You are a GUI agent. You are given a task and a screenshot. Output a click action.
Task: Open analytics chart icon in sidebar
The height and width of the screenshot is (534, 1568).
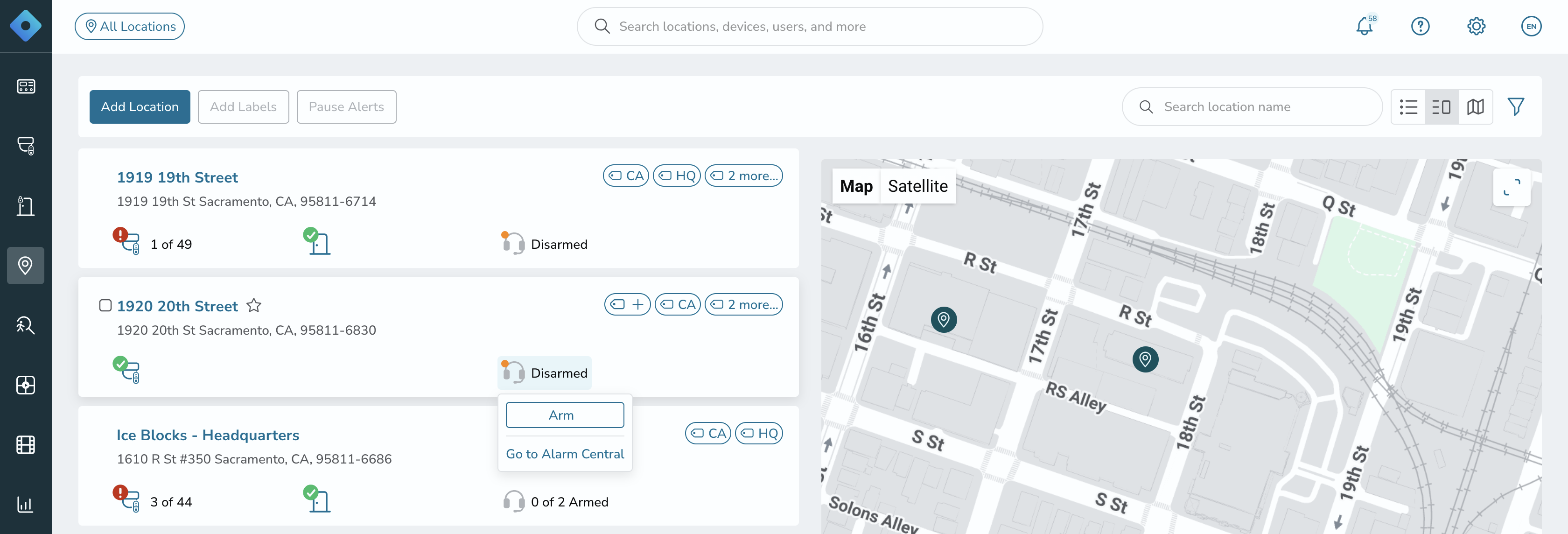click(x=26, y=504)
